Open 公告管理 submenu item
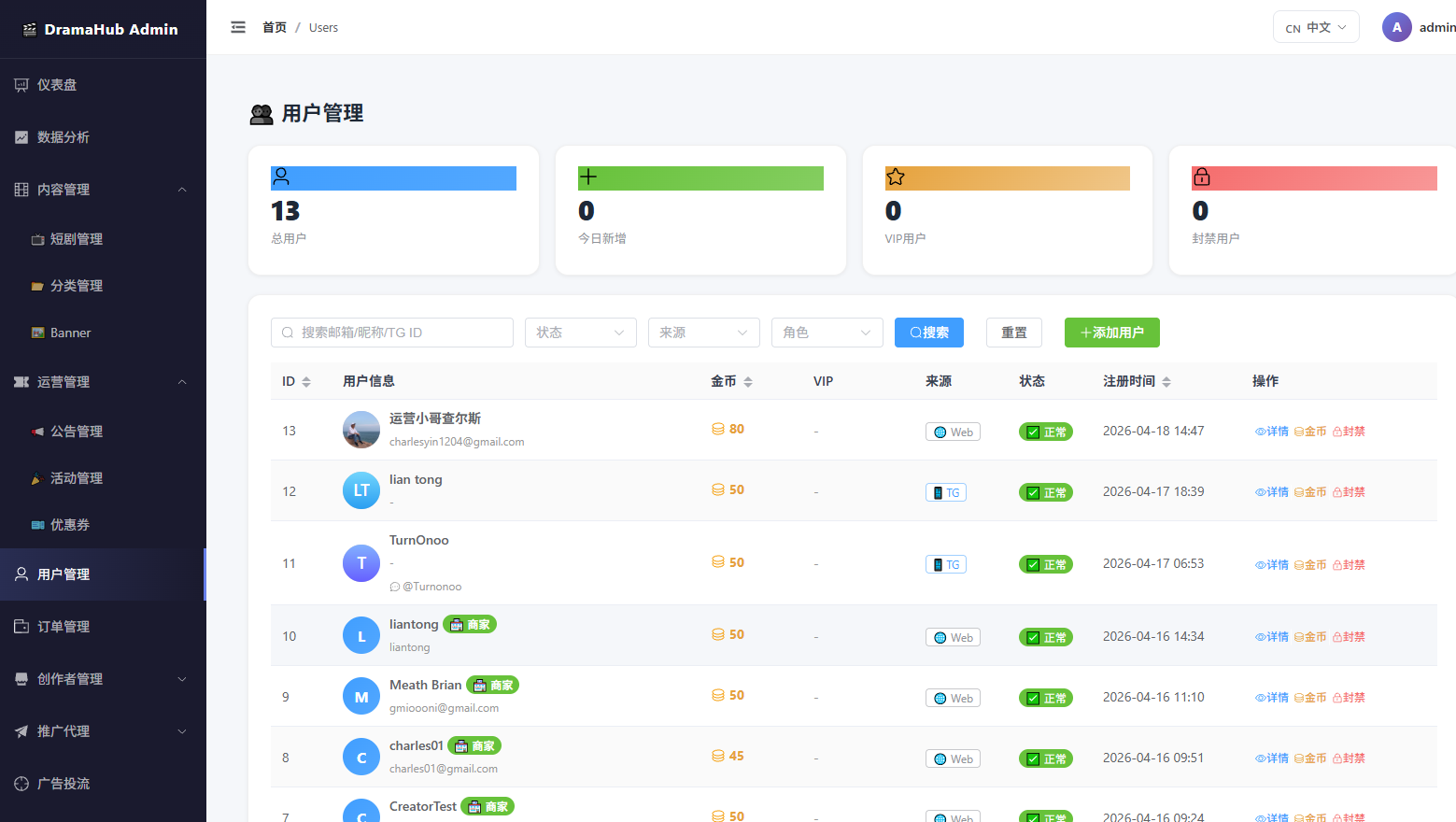 (x=103, y=432)
